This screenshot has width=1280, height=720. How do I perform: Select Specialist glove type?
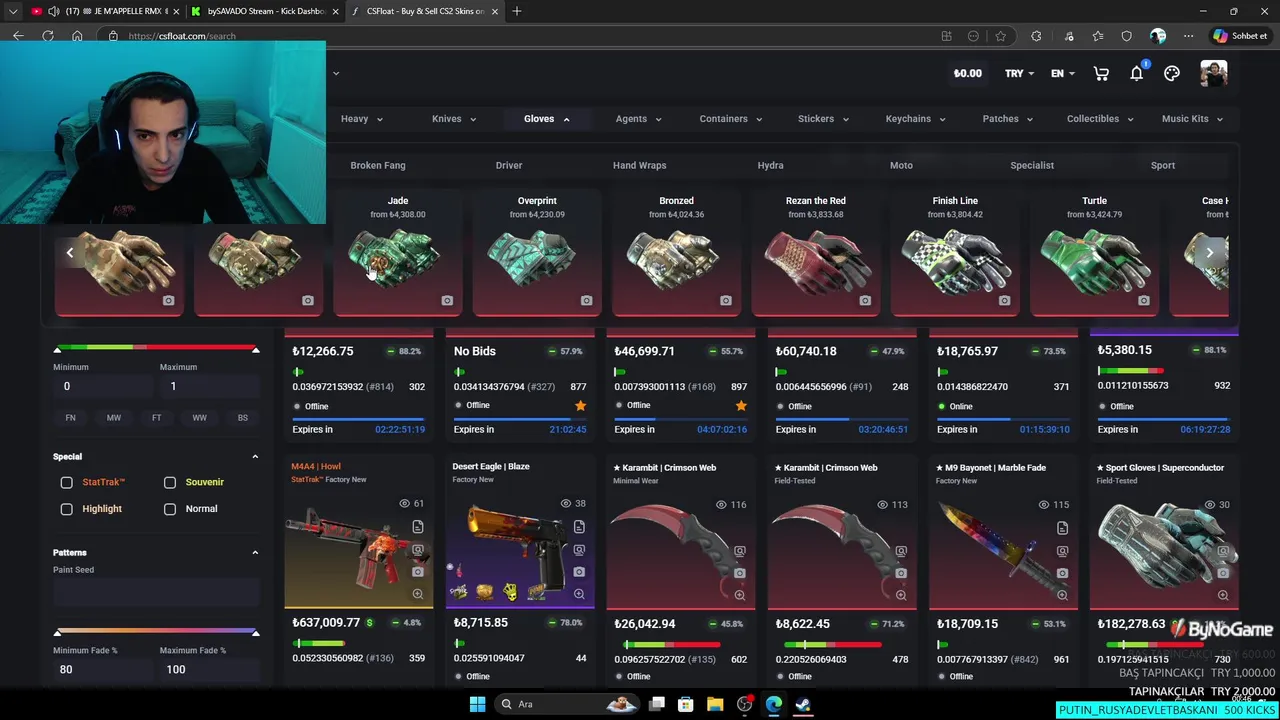[1032, 165]
